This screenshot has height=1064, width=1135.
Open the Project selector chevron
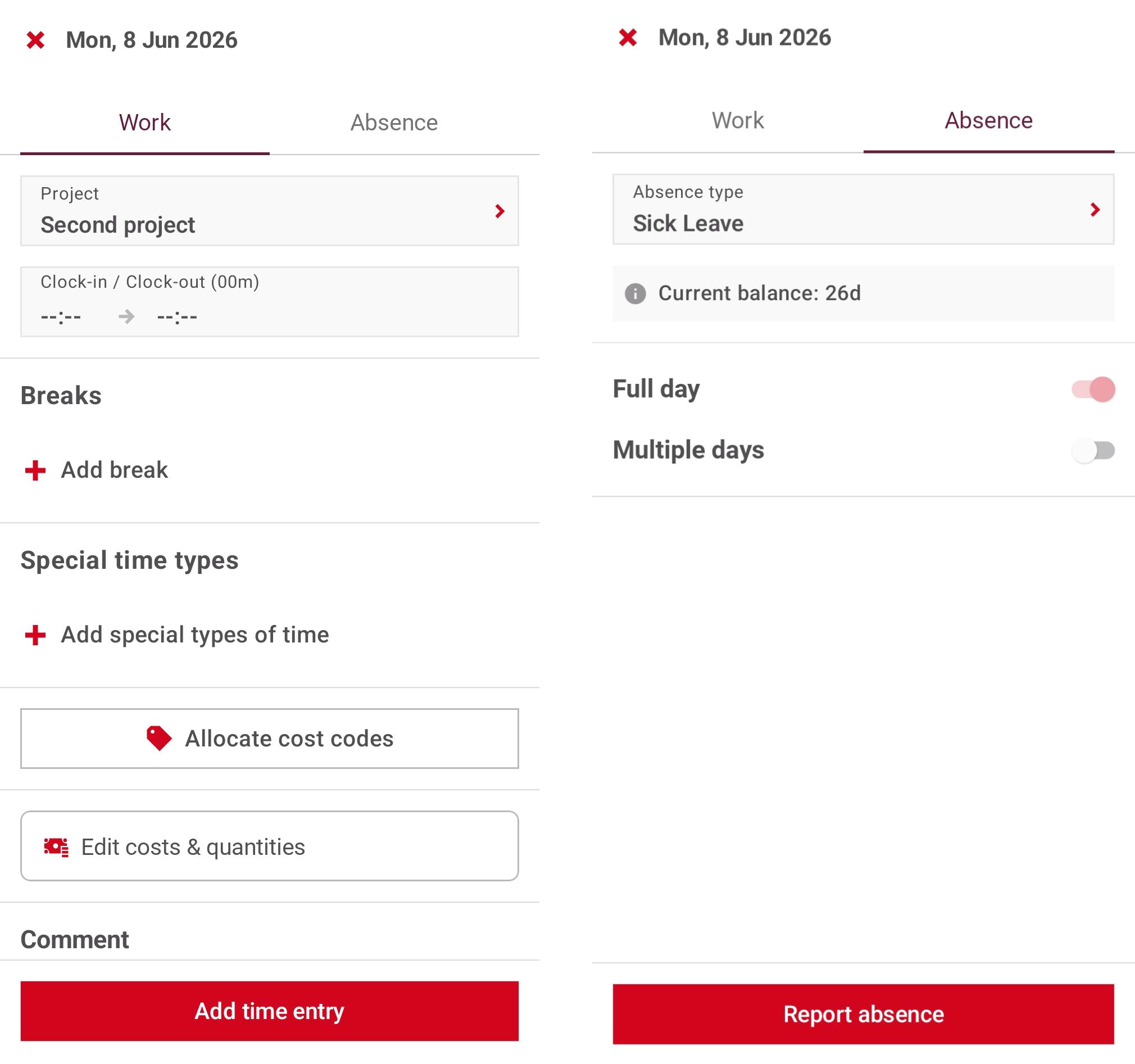pyautogui.click(x=500, y=211)
